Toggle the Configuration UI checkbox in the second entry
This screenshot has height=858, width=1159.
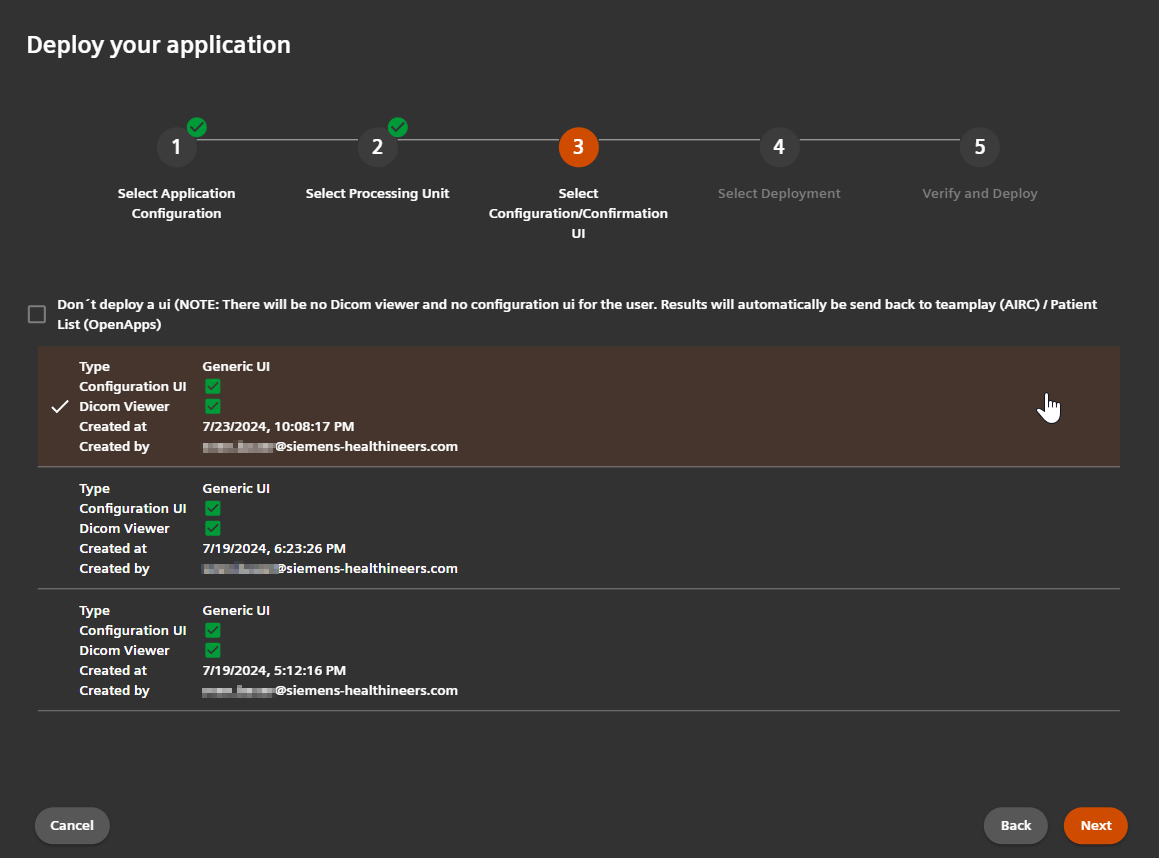click(x=212, y=508)
